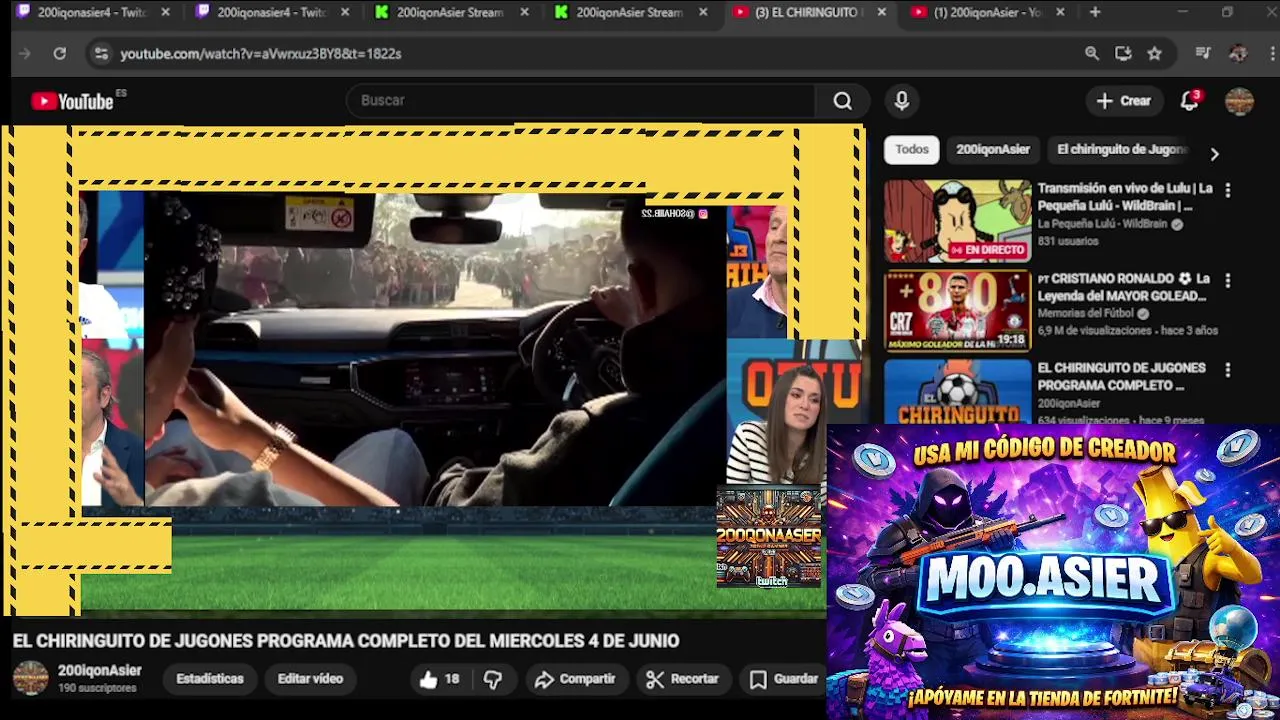Click the install app icon in address bar
The image size is (1280, 720).
(1123, 53)
